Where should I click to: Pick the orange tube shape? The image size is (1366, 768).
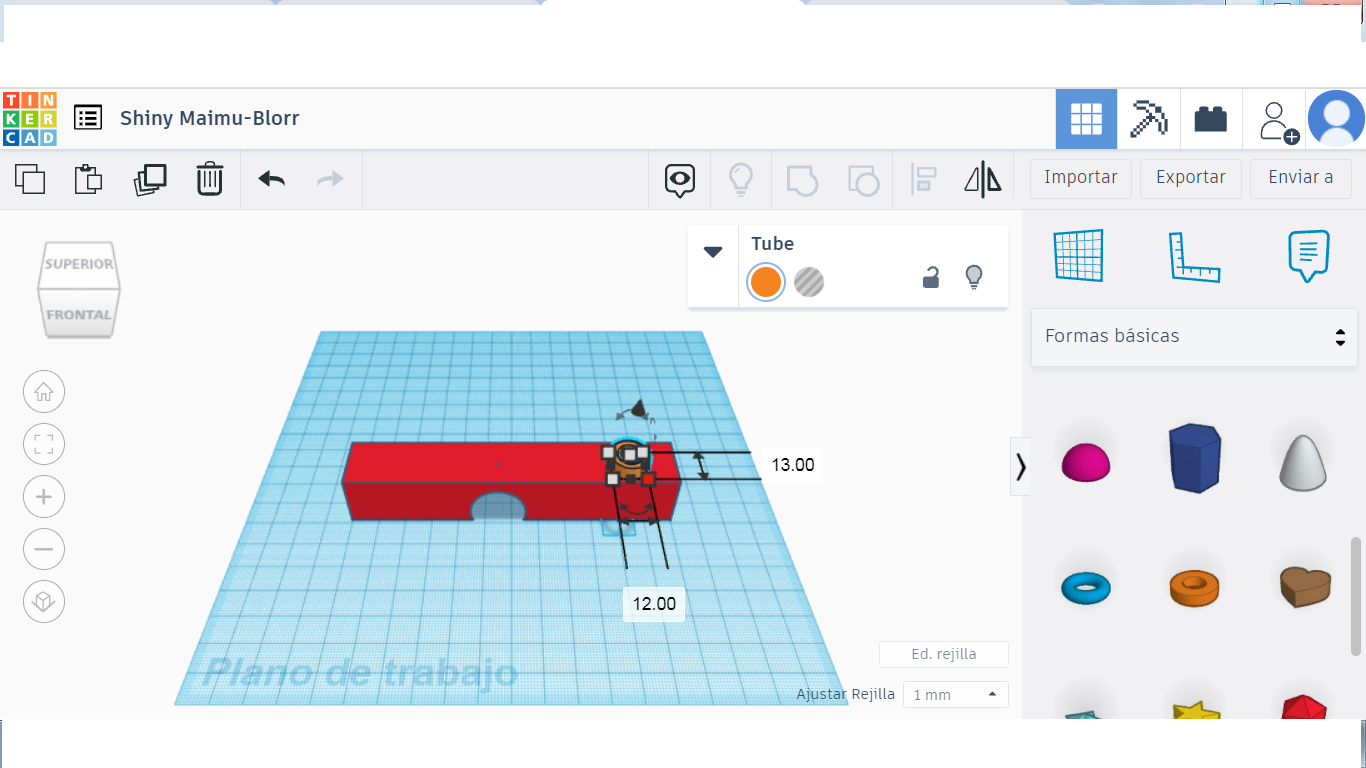coord(1195,588)
